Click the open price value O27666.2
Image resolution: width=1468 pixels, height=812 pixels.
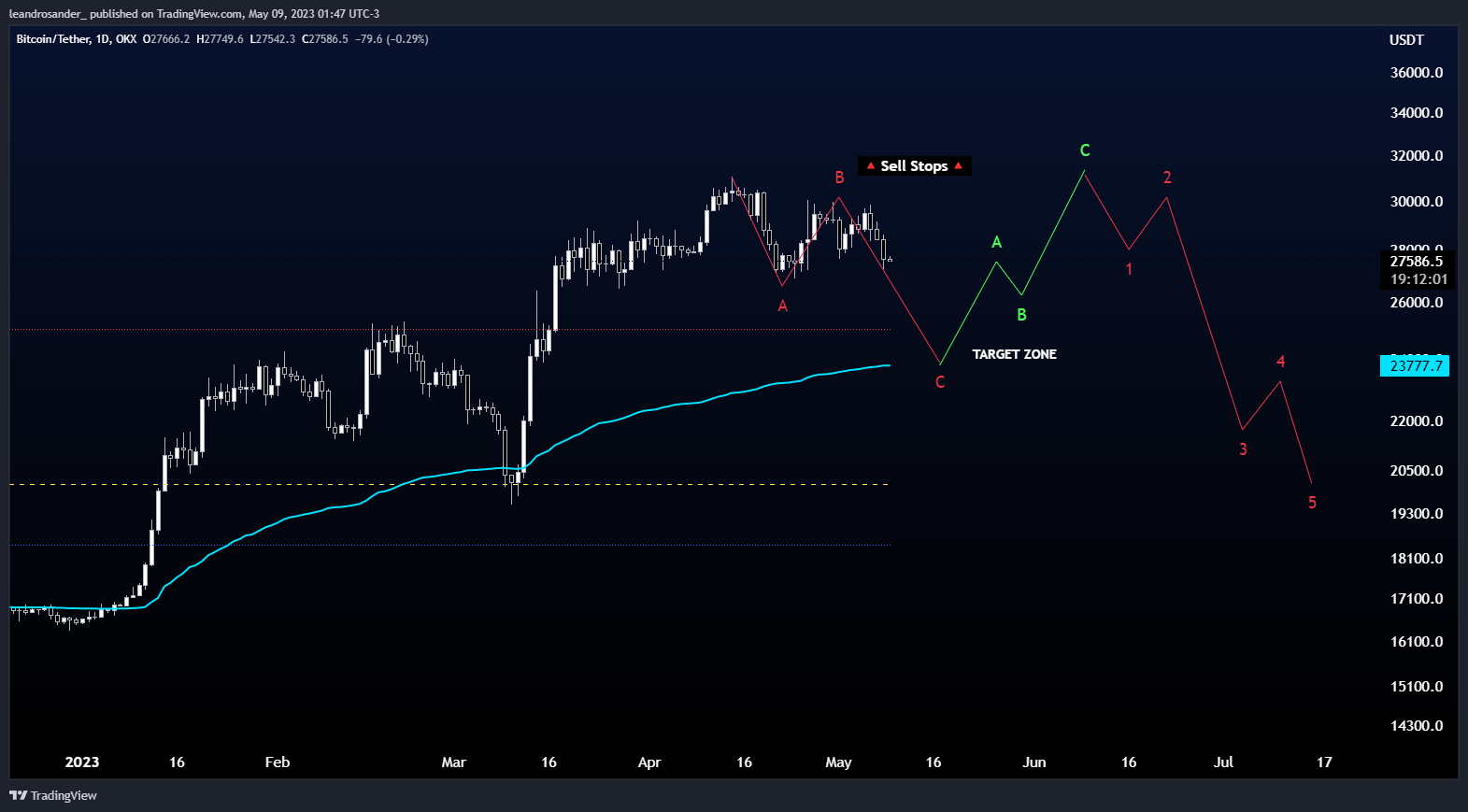166,39
